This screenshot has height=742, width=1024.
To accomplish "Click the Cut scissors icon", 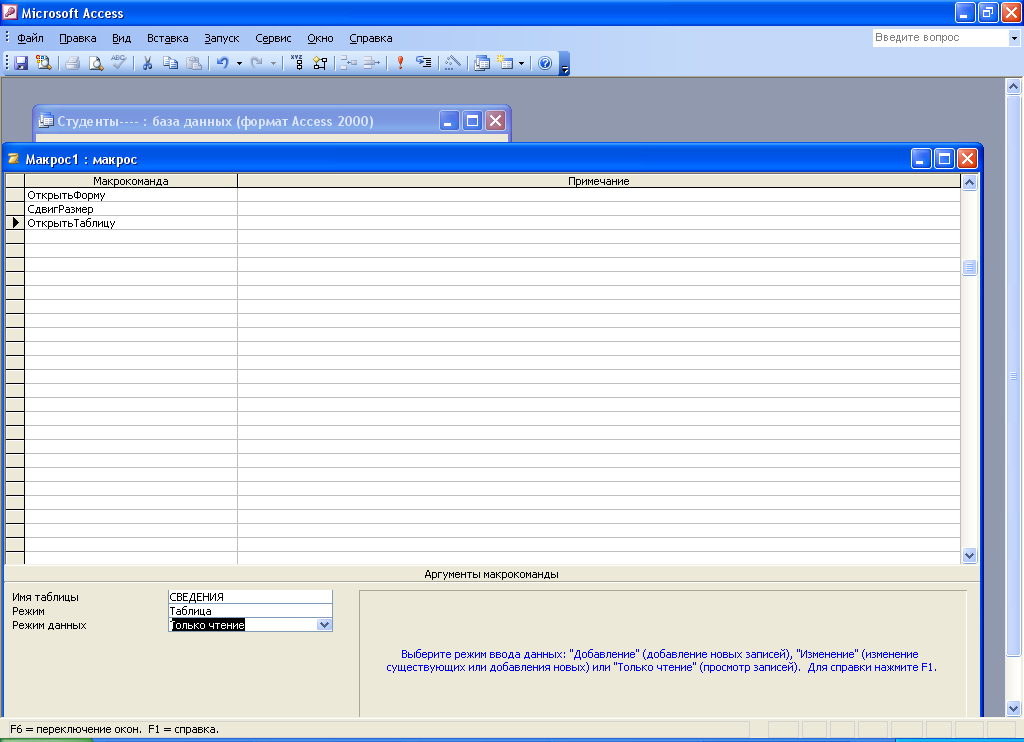I will coord(148,63).
